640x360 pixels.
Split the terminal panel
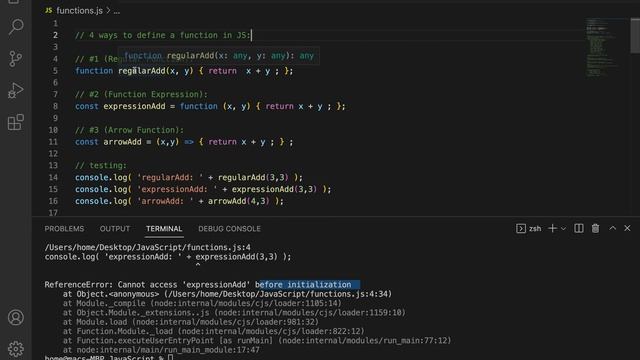[x=578, y=229]
